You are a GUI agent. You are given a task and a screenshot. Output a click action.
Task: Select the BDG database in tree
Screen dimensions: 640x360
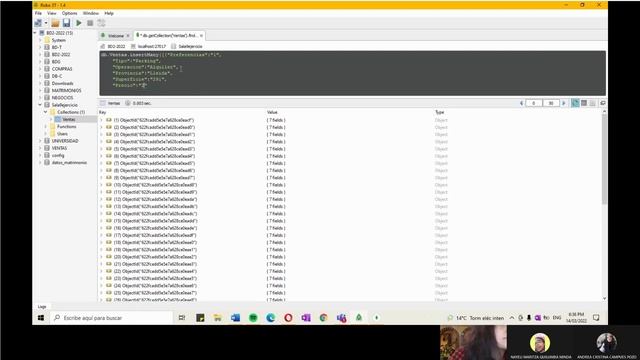tap(56, 62)
